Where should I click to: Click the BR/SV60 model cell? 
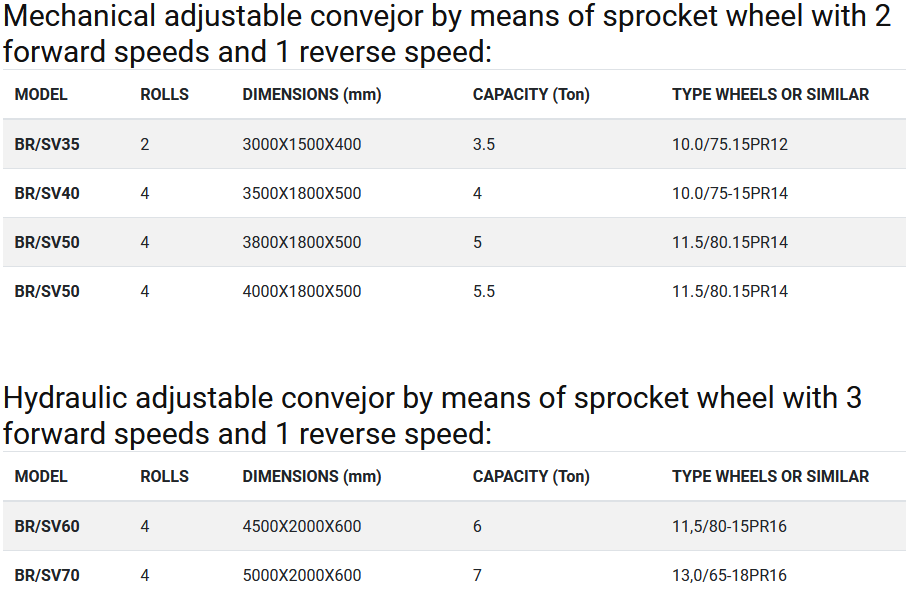(47, 526)
